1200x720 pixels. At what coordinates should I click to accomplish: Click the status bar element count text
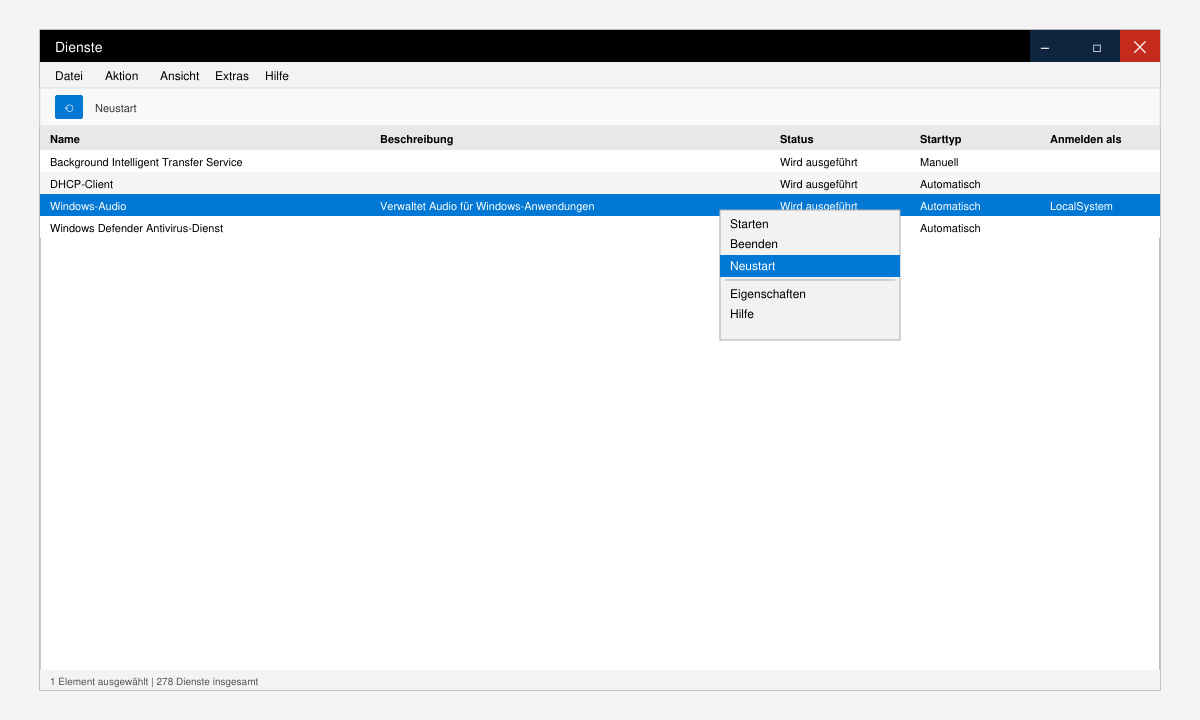pyautogui.click(x=154, y=681)
